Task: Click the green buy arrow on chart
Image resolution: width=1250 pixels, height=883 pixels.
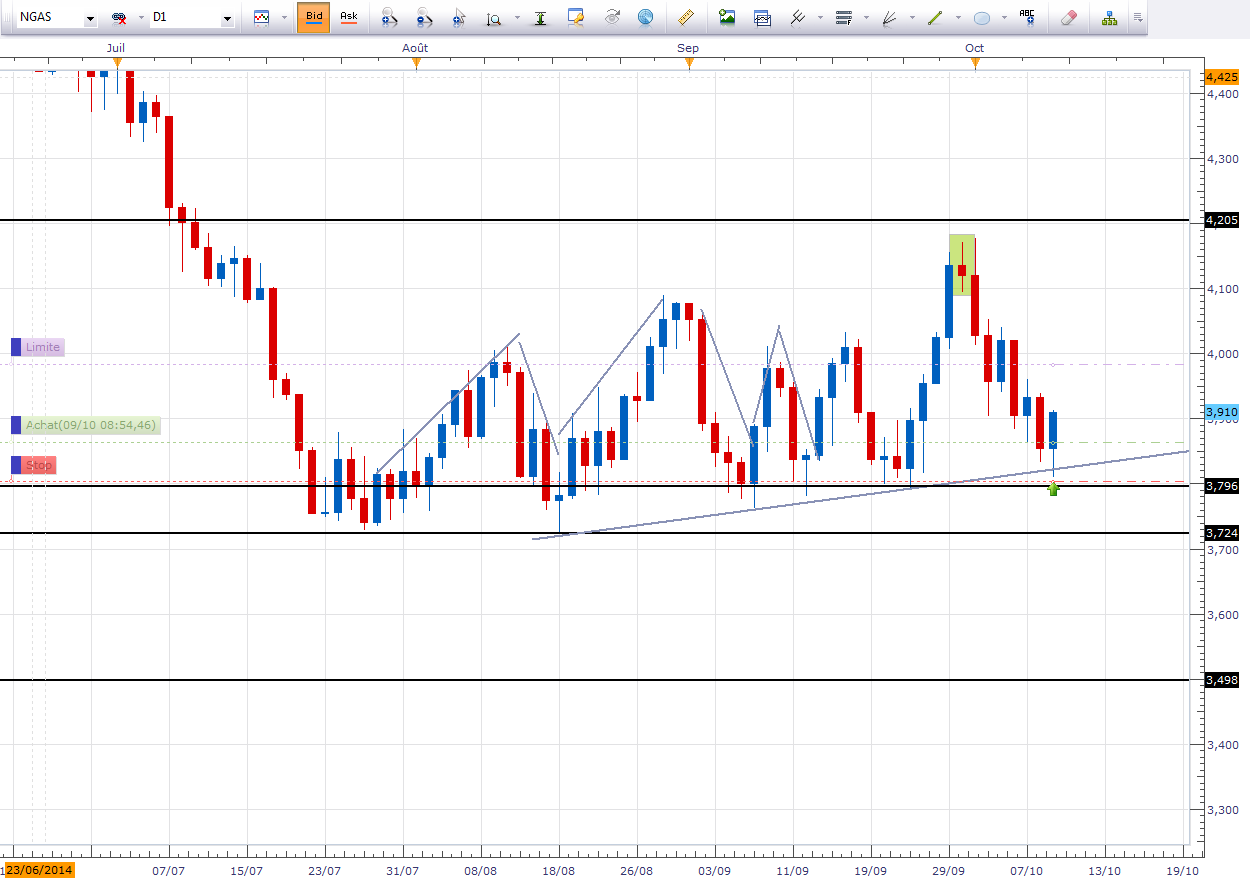Action: tap(1053, 488)
